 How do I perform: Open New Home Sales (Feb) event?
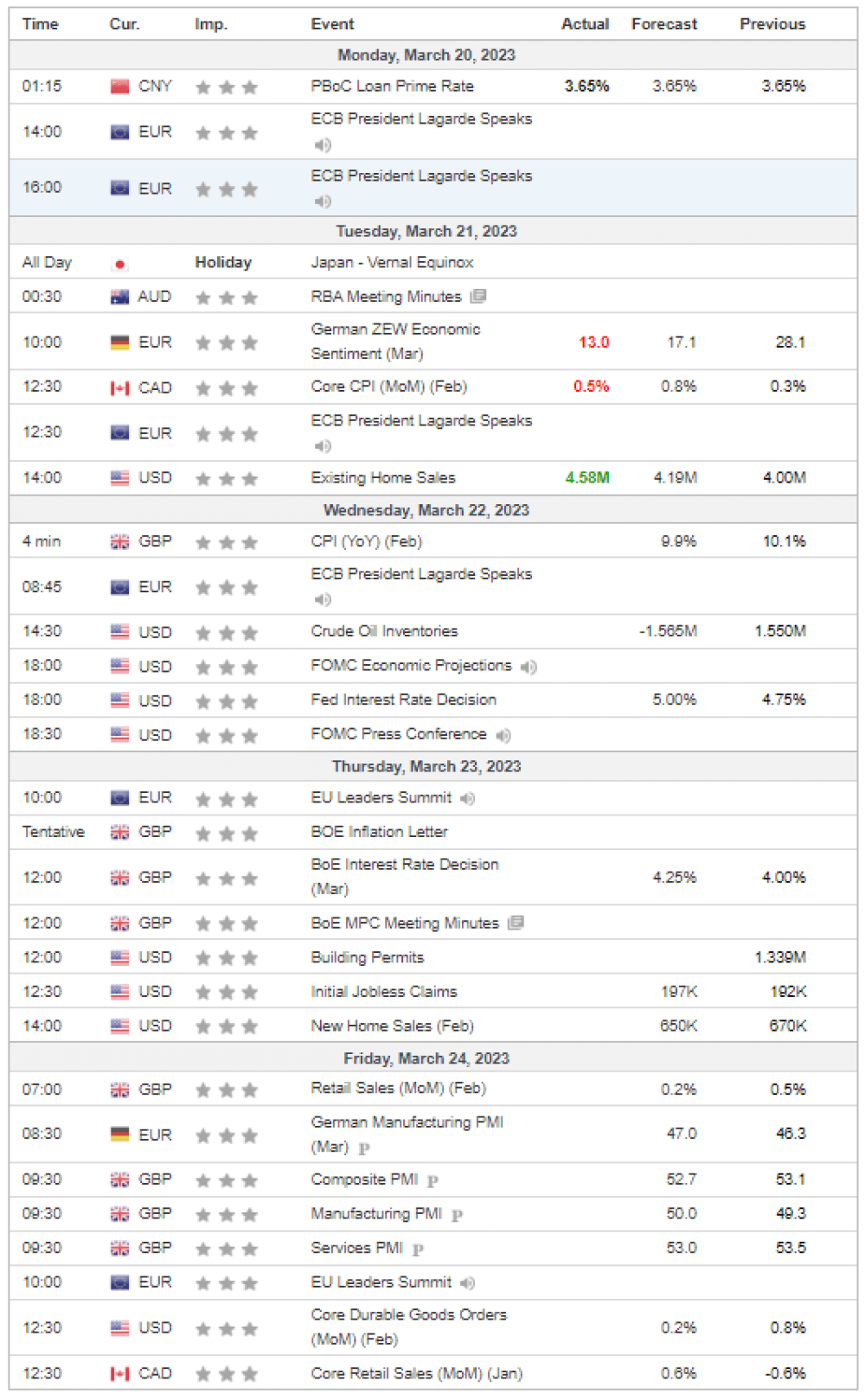tap(393, 1026)
